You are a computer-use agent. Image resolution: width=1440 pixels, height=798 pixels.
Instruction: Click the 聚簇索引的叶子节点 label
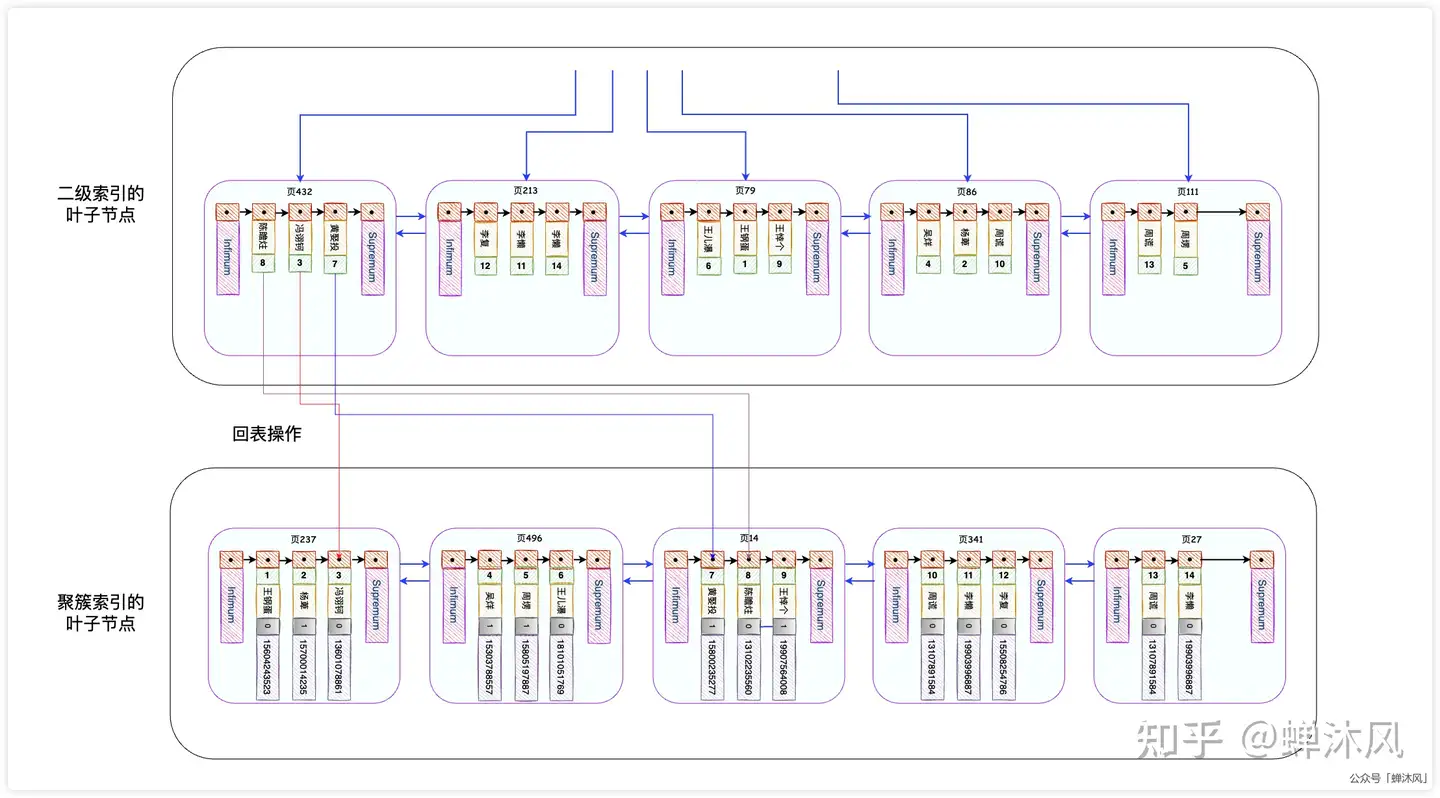click(x=101, y=612)
